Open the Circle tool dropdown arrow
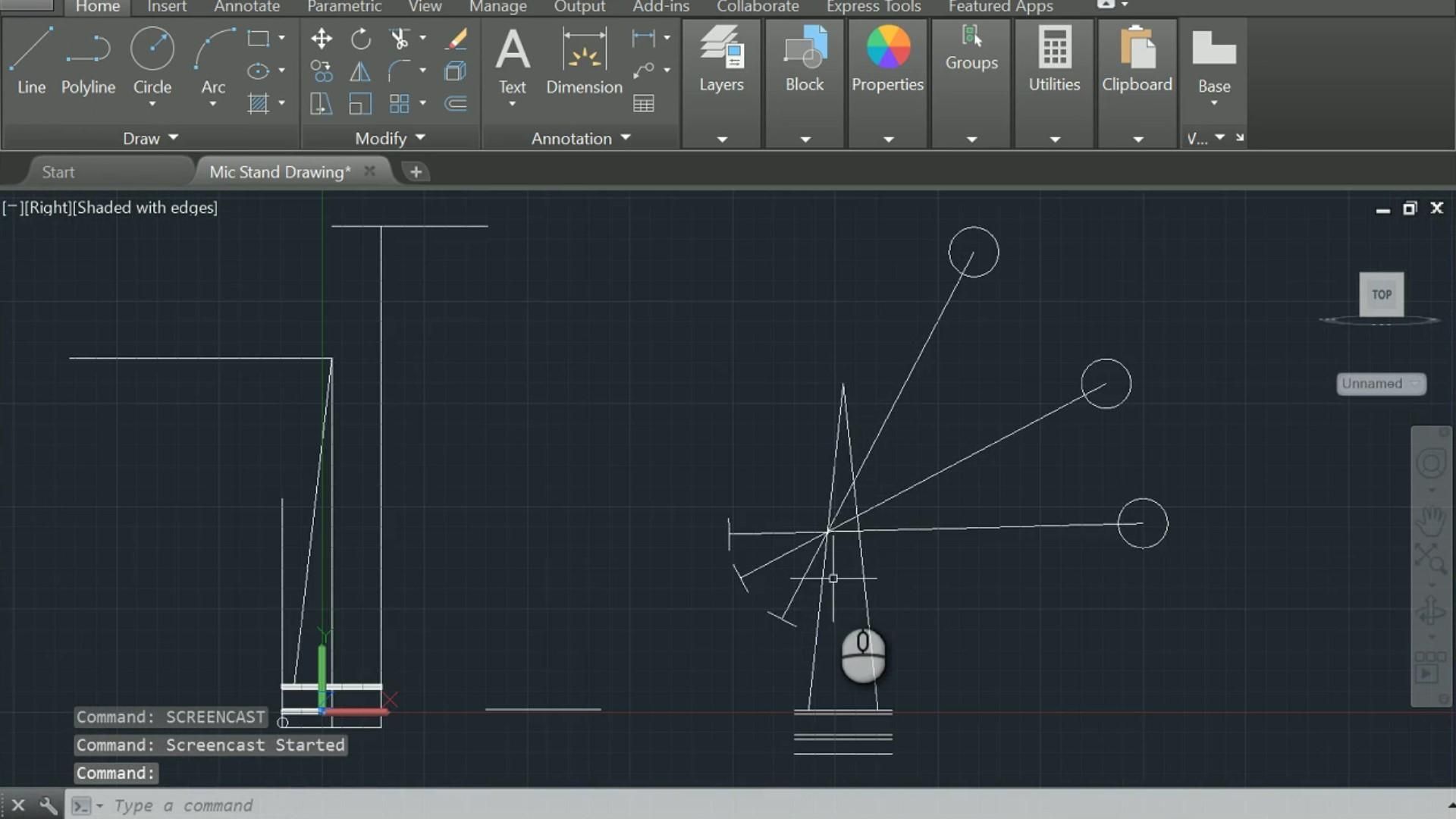This screenshot has width=1456, height=819. [152, 104]
